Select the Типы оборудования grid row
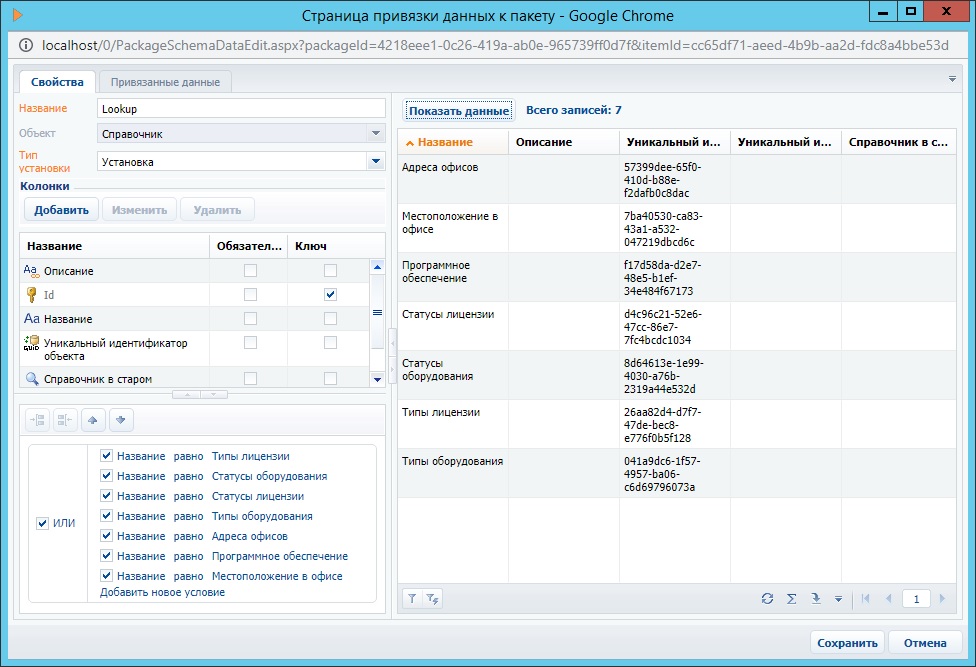The width and height of the screenshot is (976, 667). click(x=677, y=473)
